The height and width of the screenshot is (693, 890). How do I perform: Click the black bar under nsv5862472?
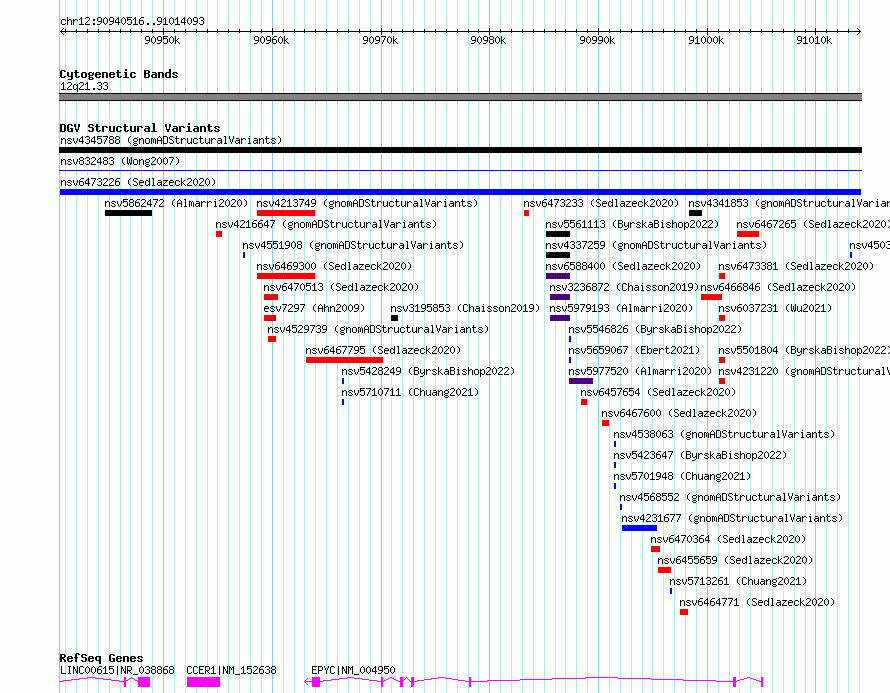point(128,213)
